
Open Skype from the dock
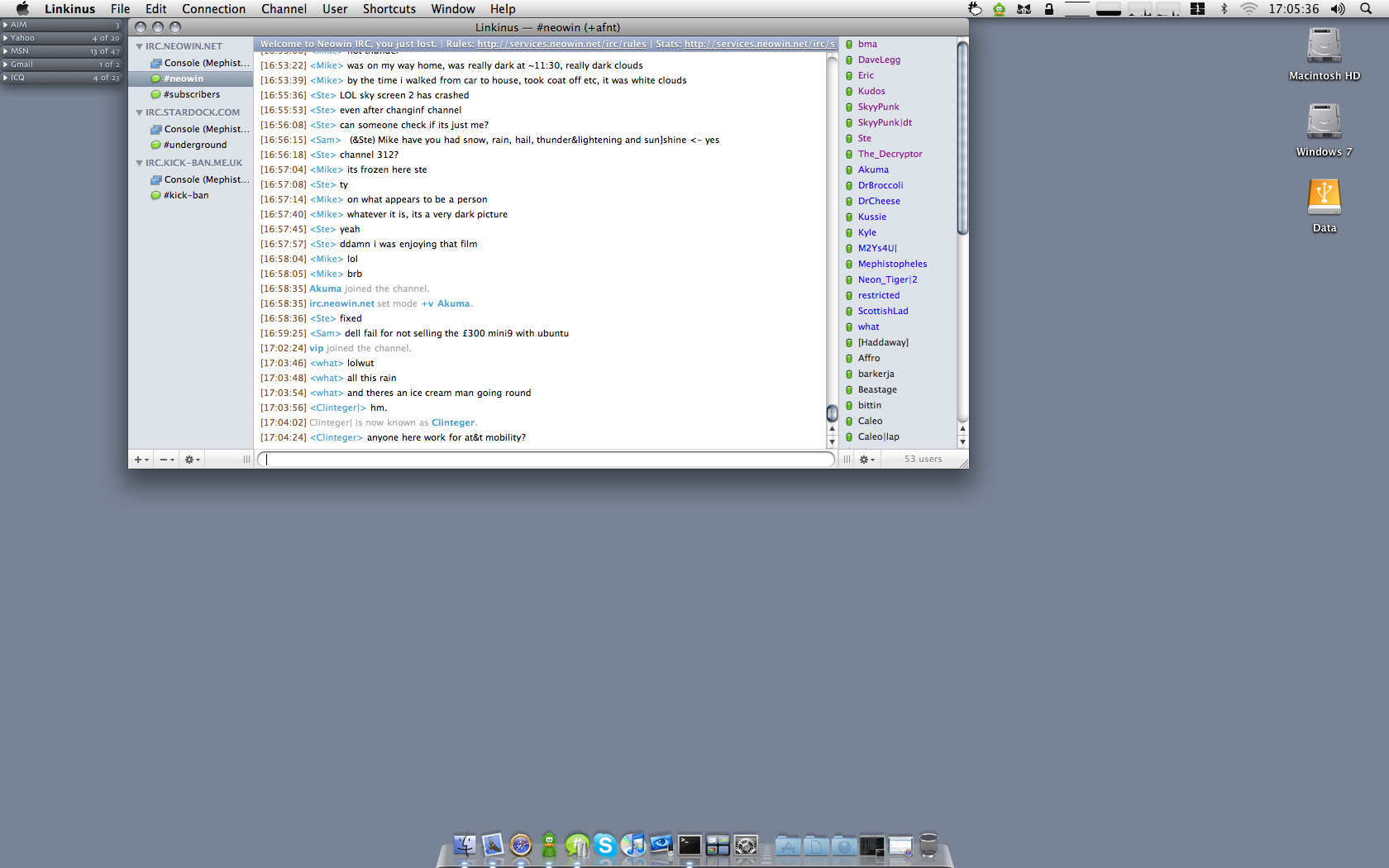point(605,845)
